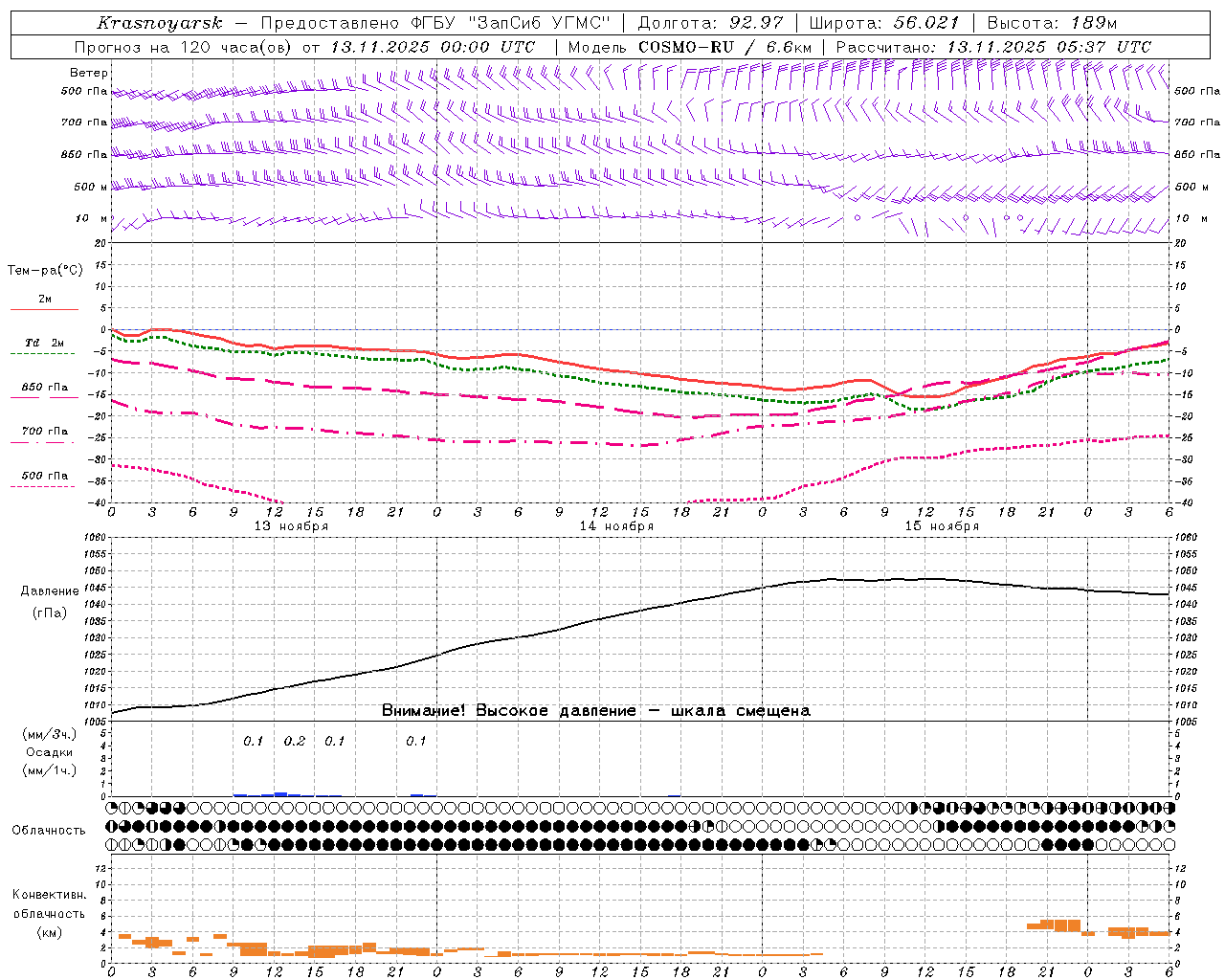Click the Krasnoyarsk station title
Image resolution: width=1225 pixels, height=980 pixels.
click(160, 23)
